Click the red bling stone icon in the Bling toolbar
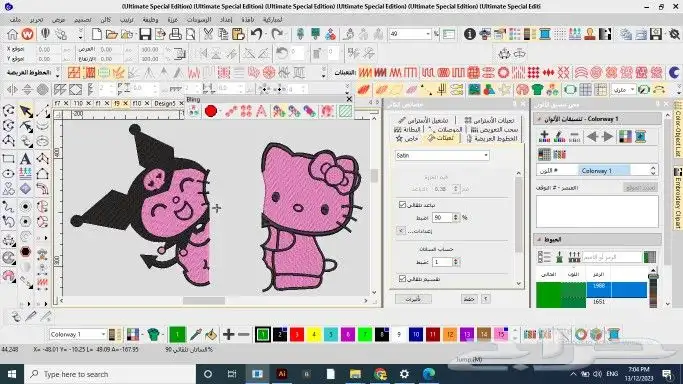 click(x=211, y=111)
